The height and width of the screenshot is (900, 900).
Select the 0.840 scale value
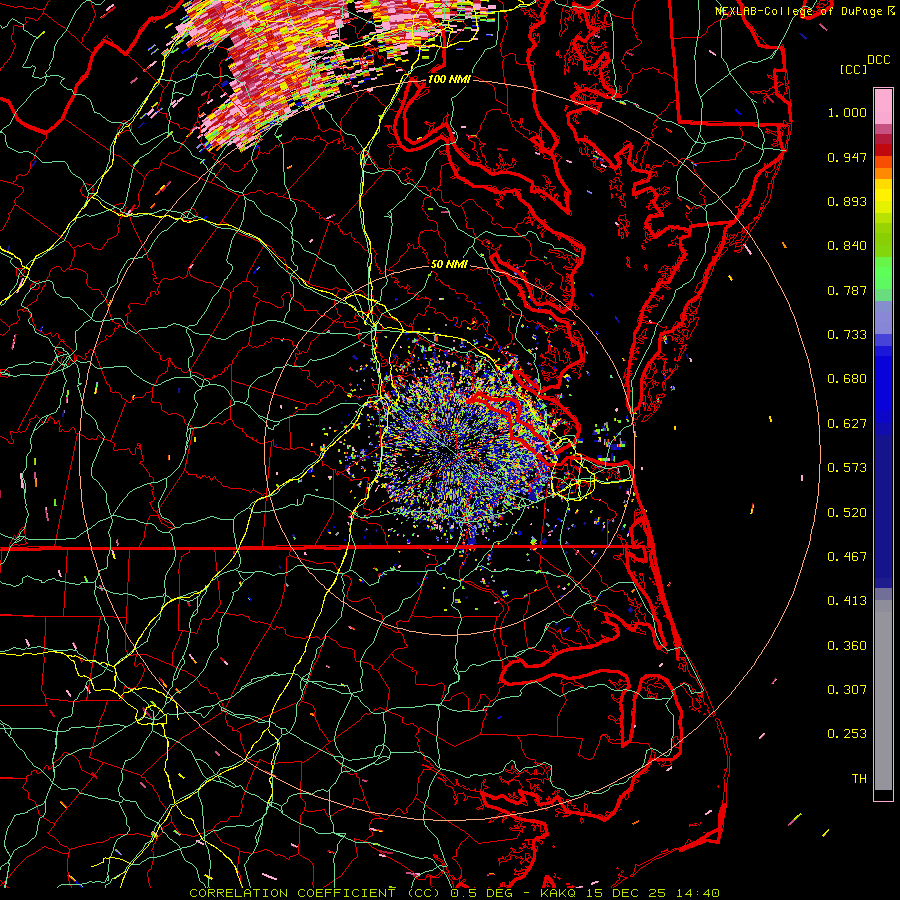click(x=847, y=246)
